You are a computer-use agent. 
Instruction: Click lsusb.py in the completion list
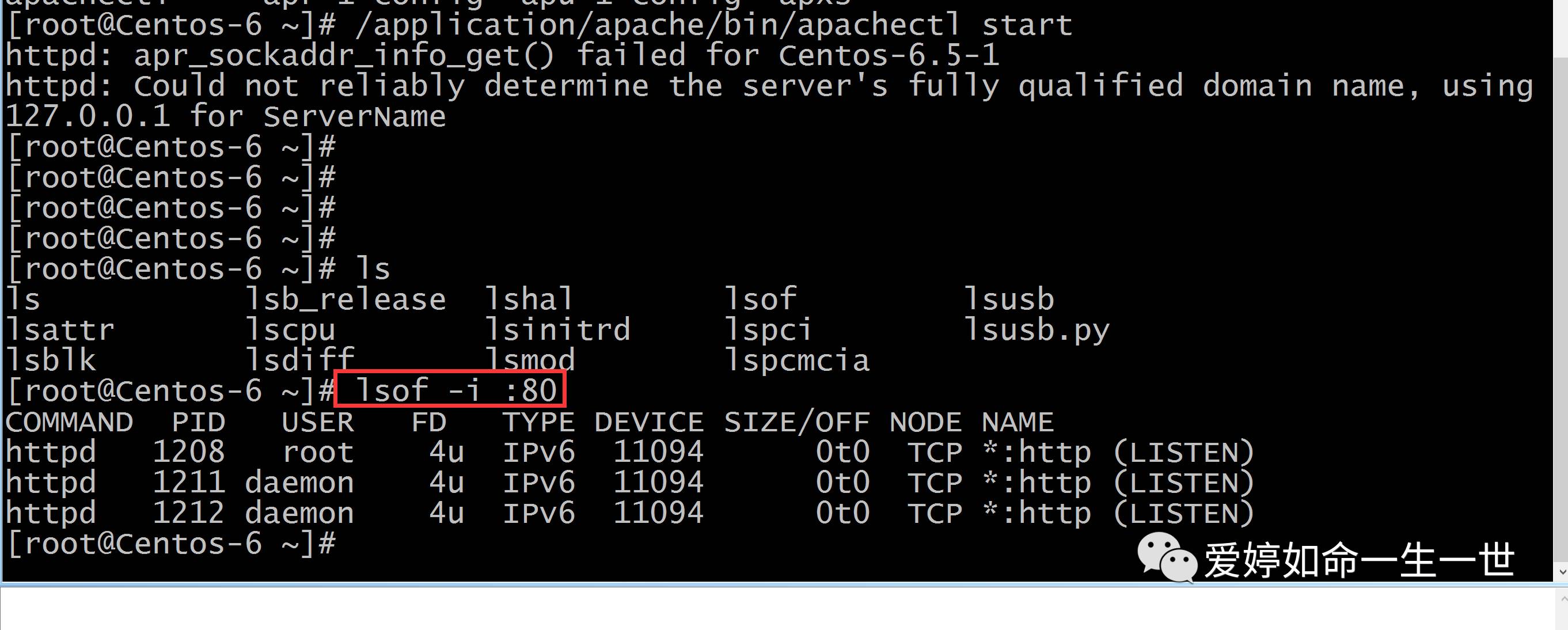point(1038,331)
